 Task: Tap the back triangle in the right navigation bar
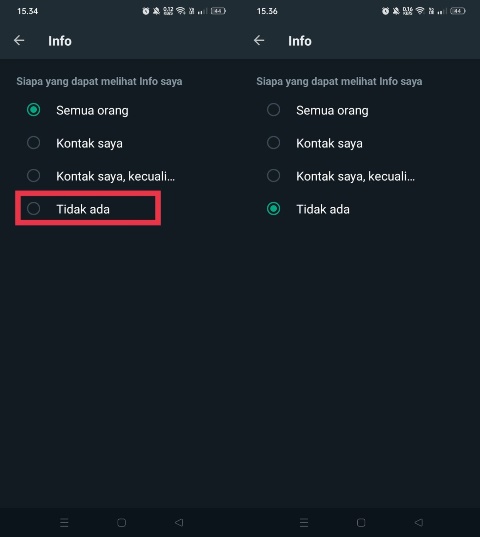coord(419,523)
